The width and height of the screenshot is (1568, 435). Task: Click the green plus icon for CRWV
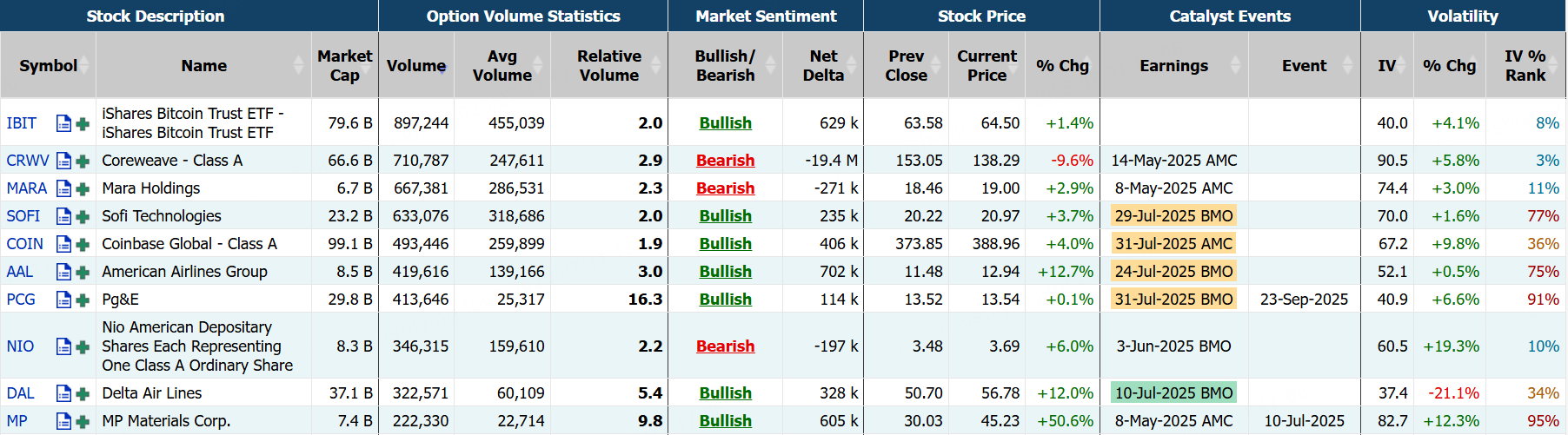point(83,161)
